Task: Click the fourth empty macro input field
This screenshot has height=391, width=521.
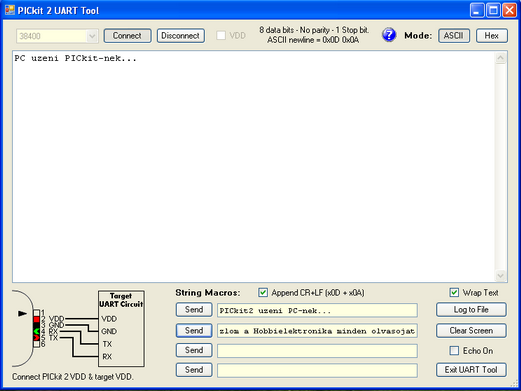Action: pyautogui.click(x=317, y=371)
